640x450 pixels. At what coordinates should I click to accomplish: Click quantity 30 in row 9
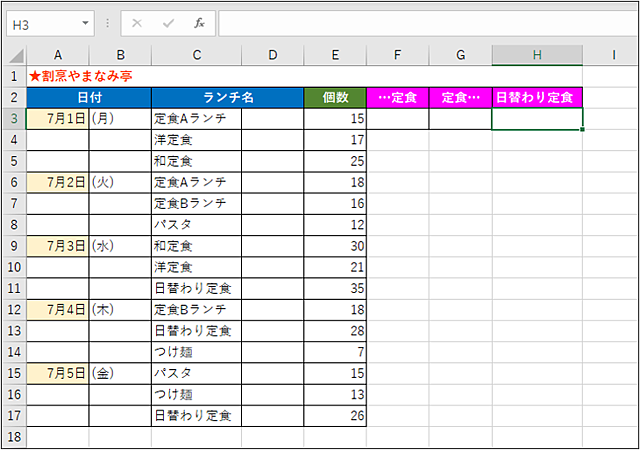click(x=335, y=246)
